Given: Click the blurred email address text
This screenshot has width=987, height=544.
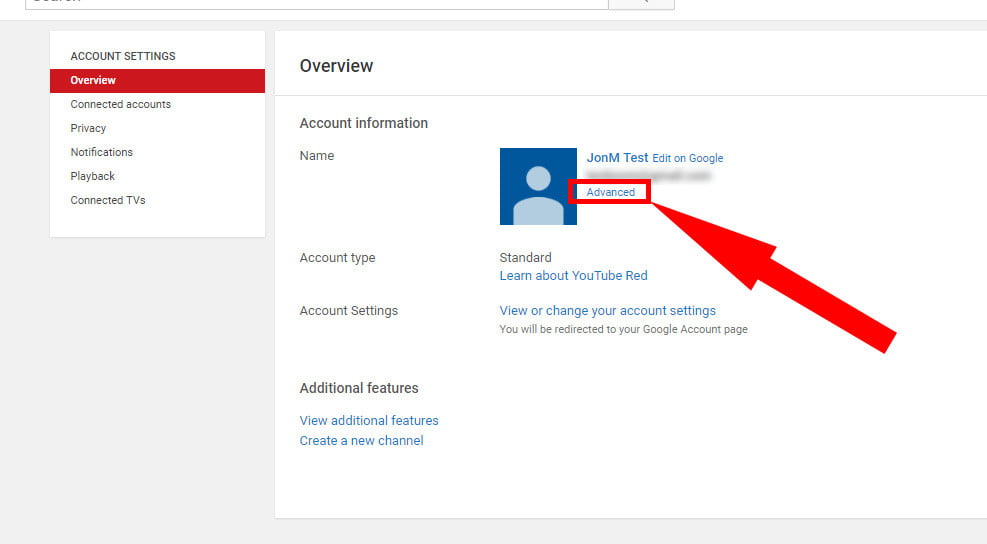Looking at the screenshot, I should point(648,176).
